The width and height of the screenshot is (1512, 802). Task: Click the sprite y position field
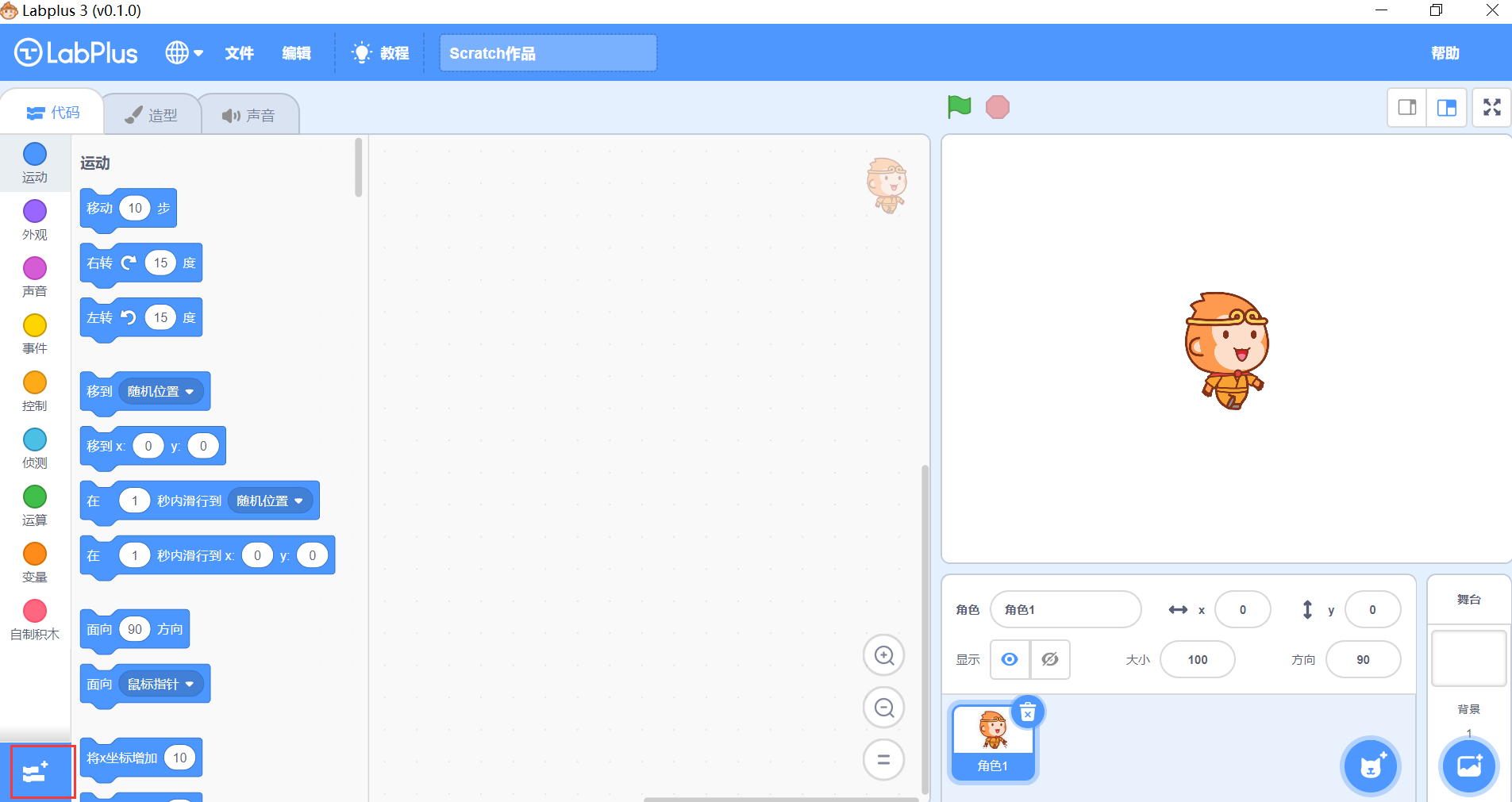[1372, 609]
